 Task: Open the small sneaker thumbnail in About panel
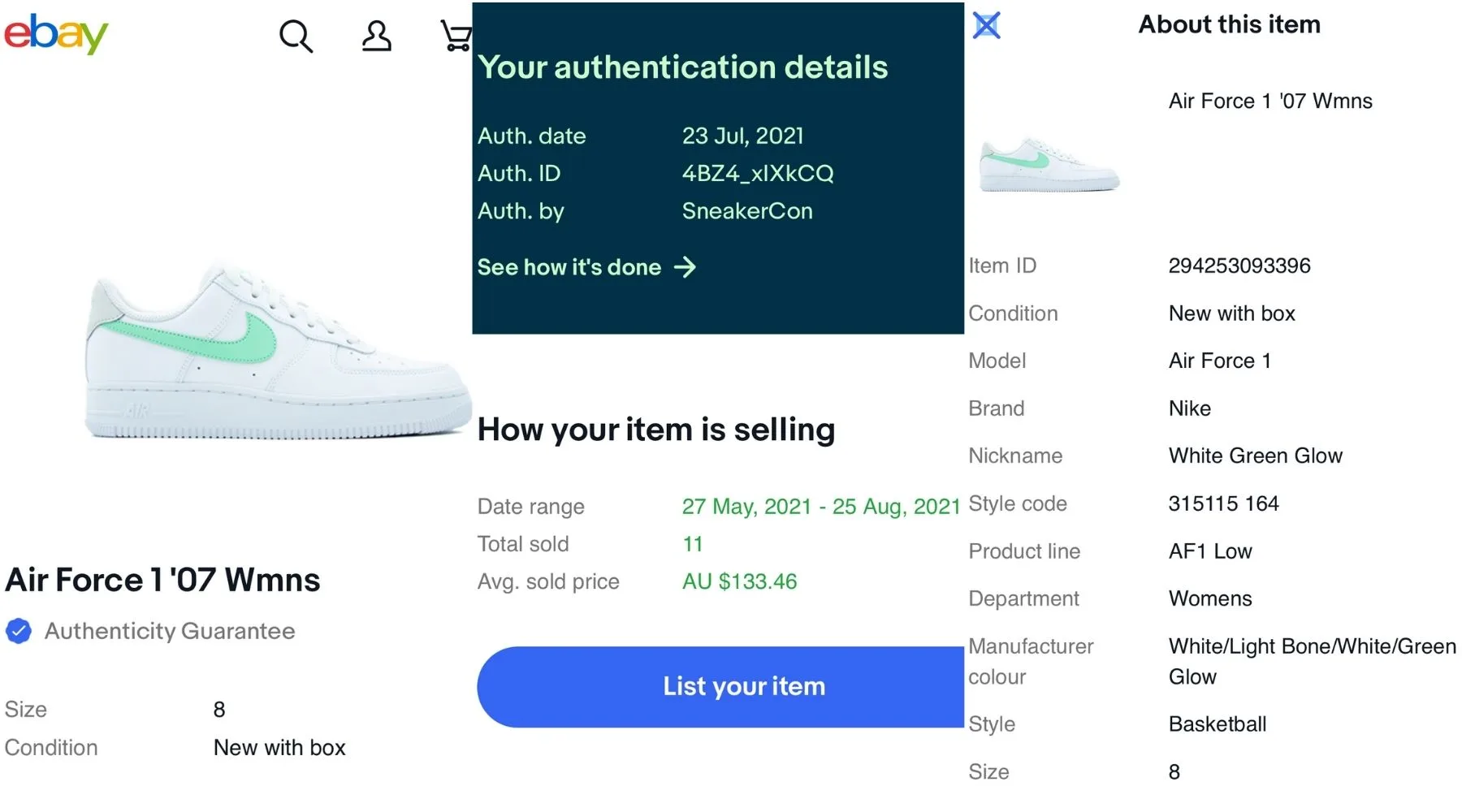(x=1049, y=165)
